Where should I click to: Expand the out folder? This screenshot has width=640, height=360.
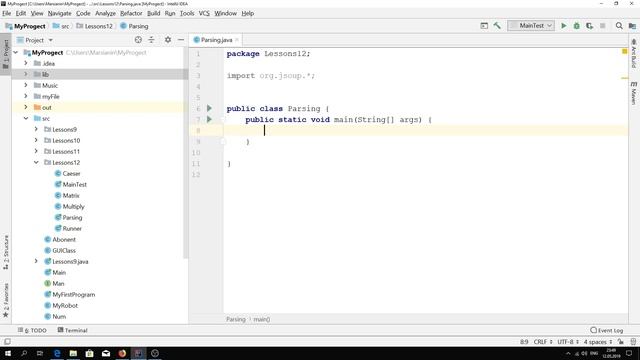[x=26, y=107]
